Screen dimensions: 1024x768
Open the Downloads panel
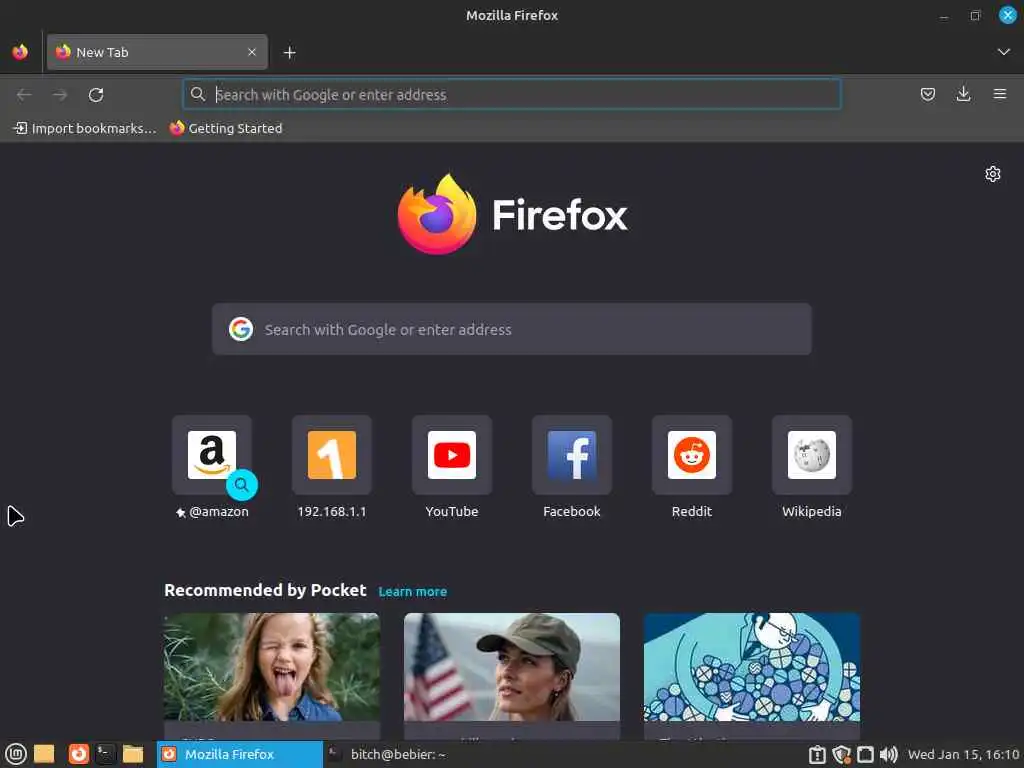point(963,95)
